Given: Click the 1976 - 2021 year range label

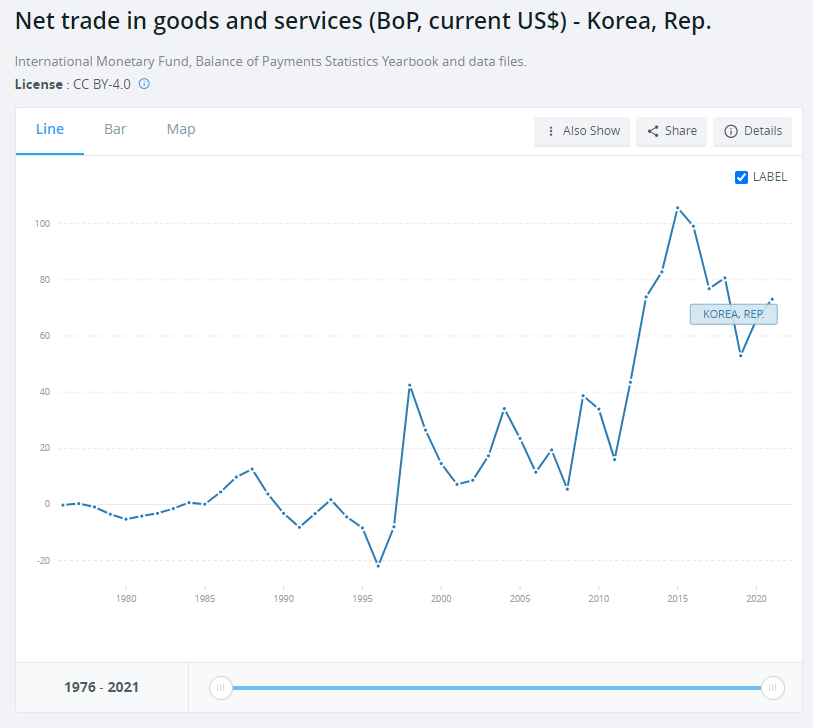Looking at the screenshot, I should click(x=102, y=687).
